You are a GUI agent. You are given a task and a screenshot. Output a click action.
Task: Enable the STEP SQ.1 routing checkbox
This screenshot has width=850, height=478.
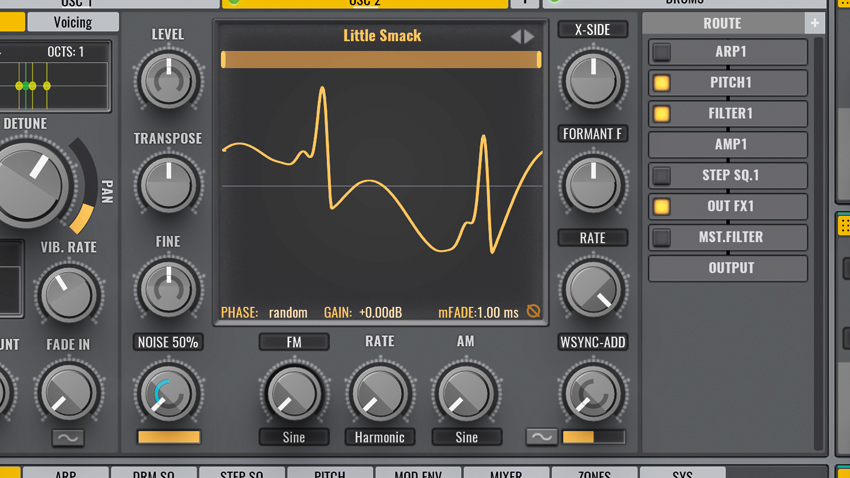click(x=661, y=176)
